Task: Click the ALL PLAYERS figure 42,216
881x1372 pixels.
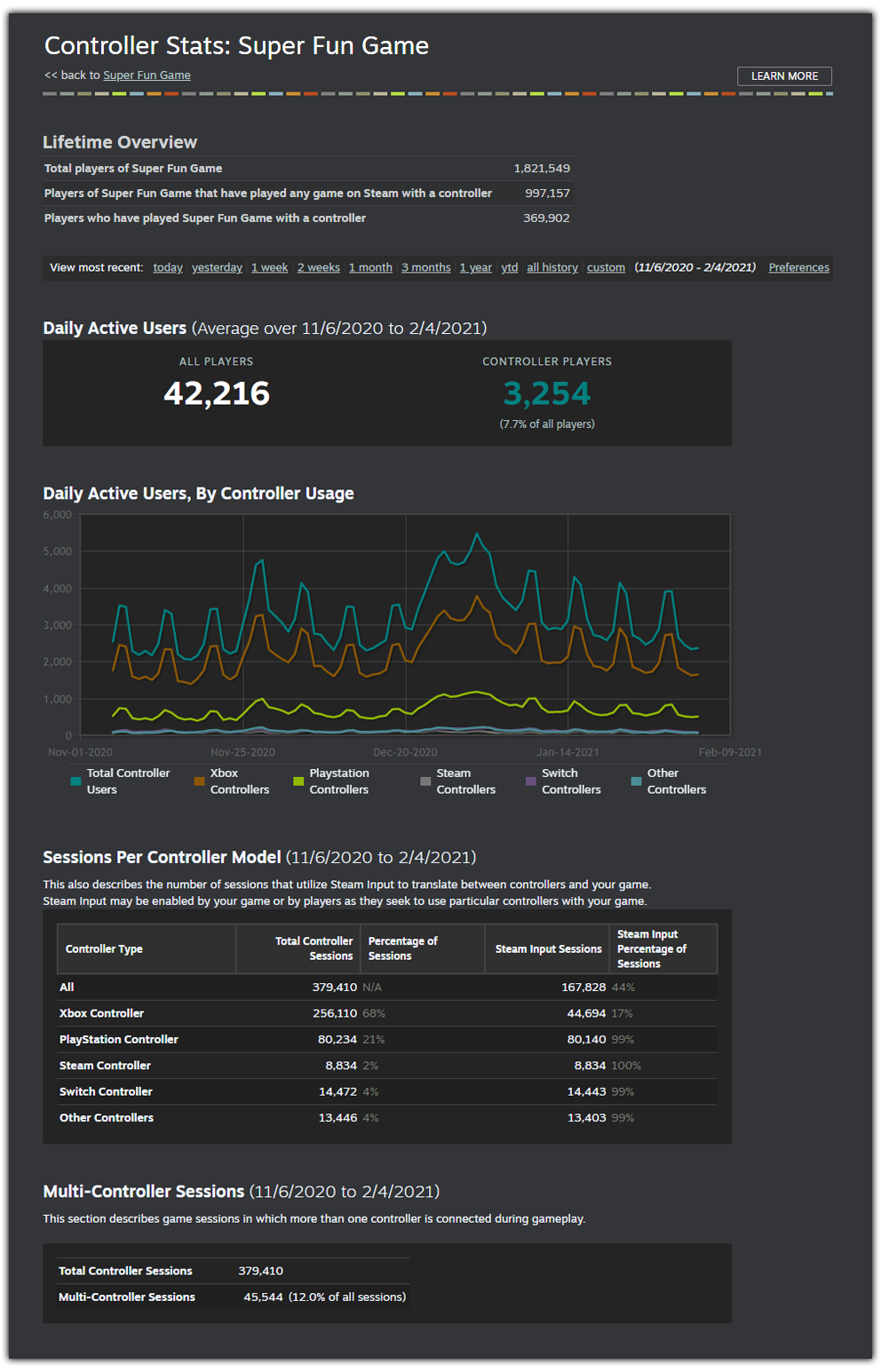Action: (x=217, y=393)
